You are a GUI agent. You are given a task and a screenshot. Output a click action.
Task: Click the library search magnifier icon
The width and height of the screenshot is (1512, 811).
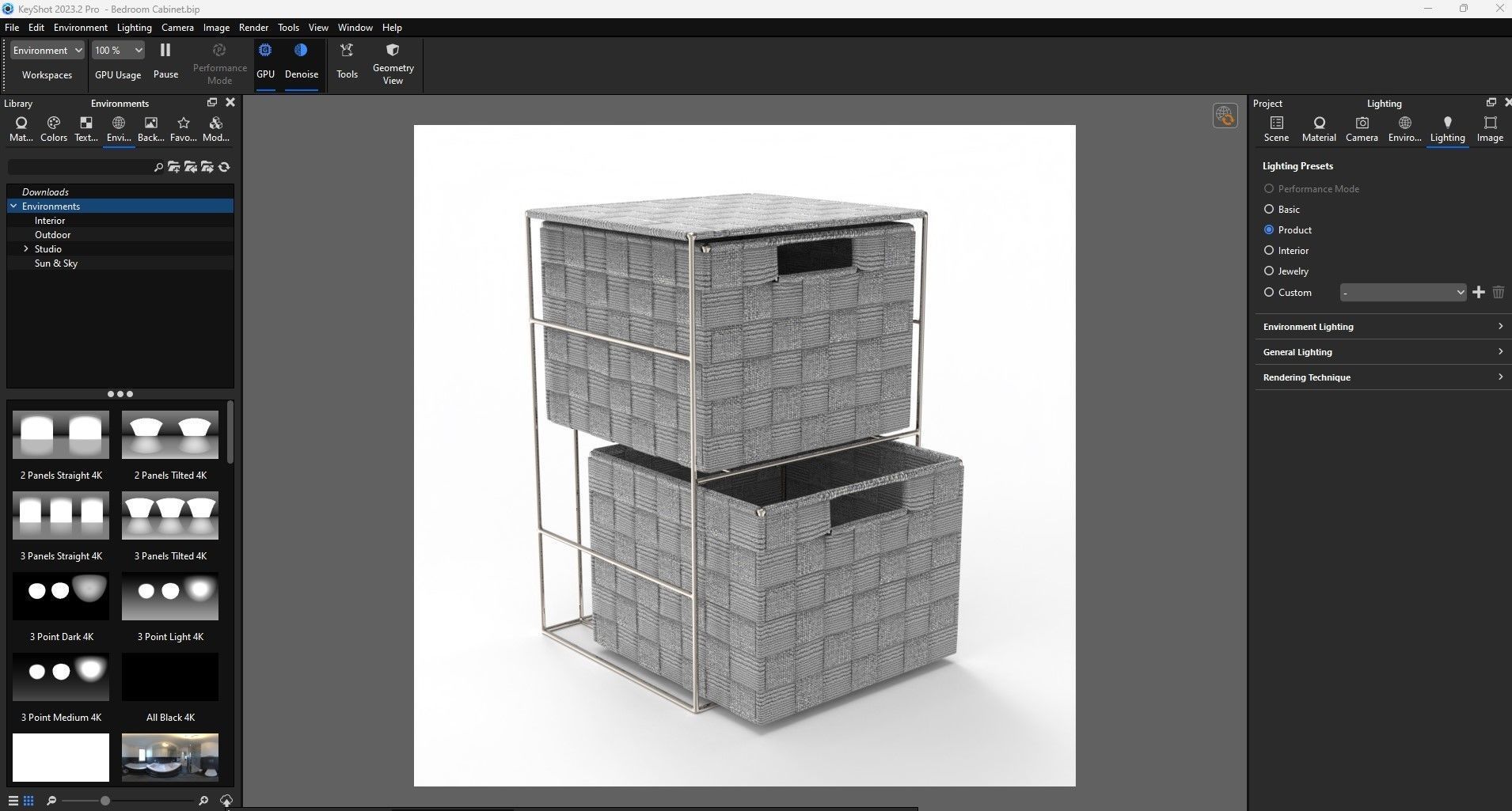point(158,167)
